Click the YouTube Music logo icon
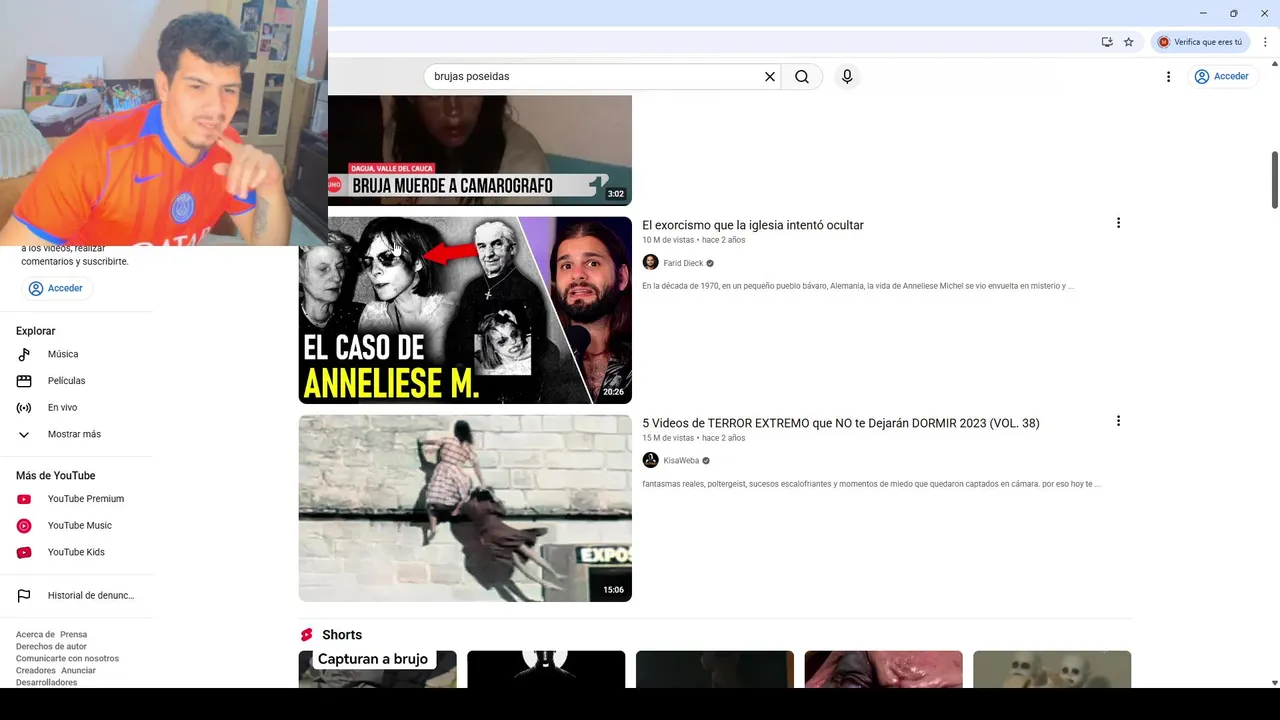 pyautogui.click(x=24, y=526)
